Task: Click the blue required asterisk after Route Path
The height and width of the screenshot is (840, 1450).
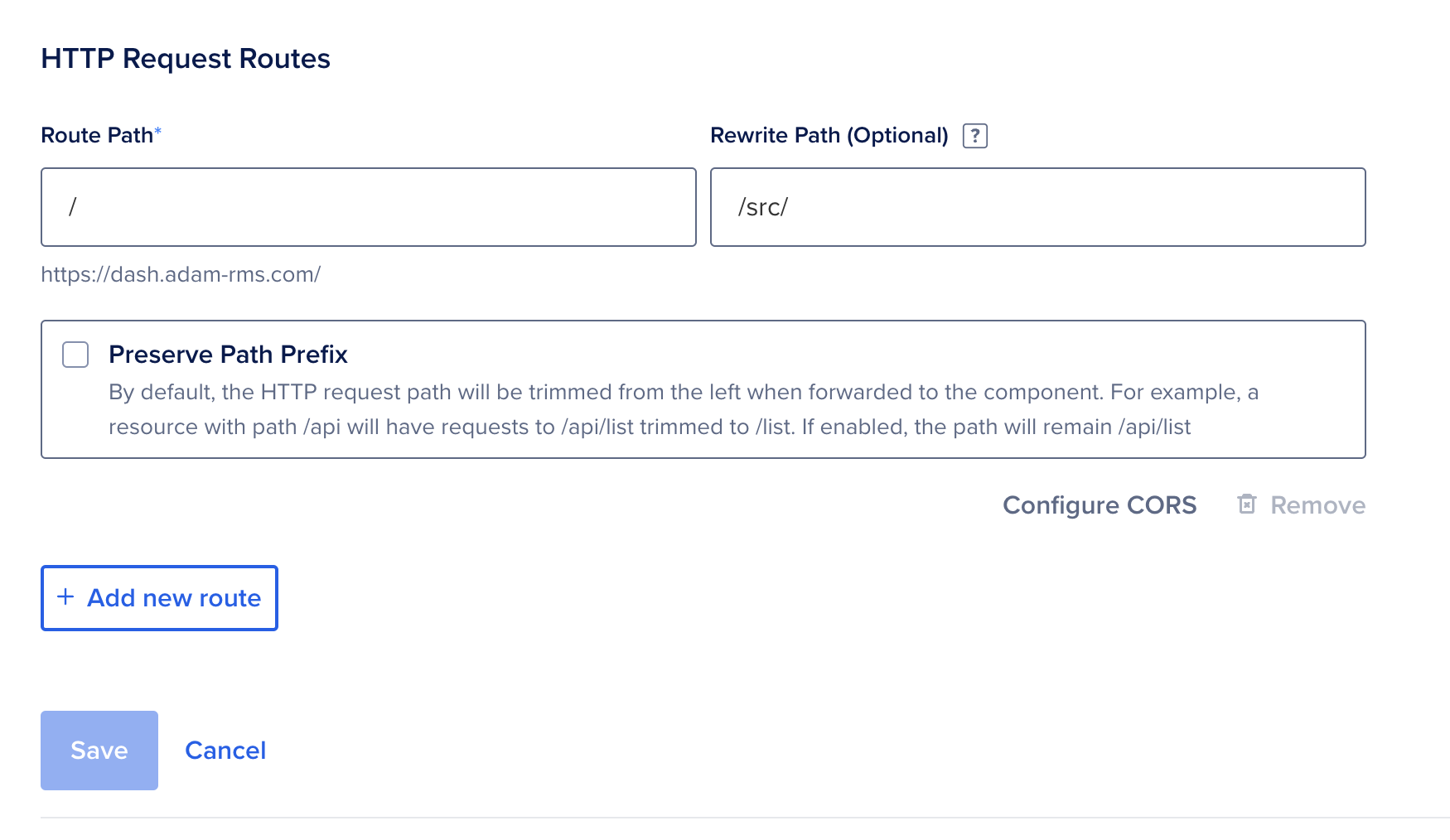Action: (158, 131)
